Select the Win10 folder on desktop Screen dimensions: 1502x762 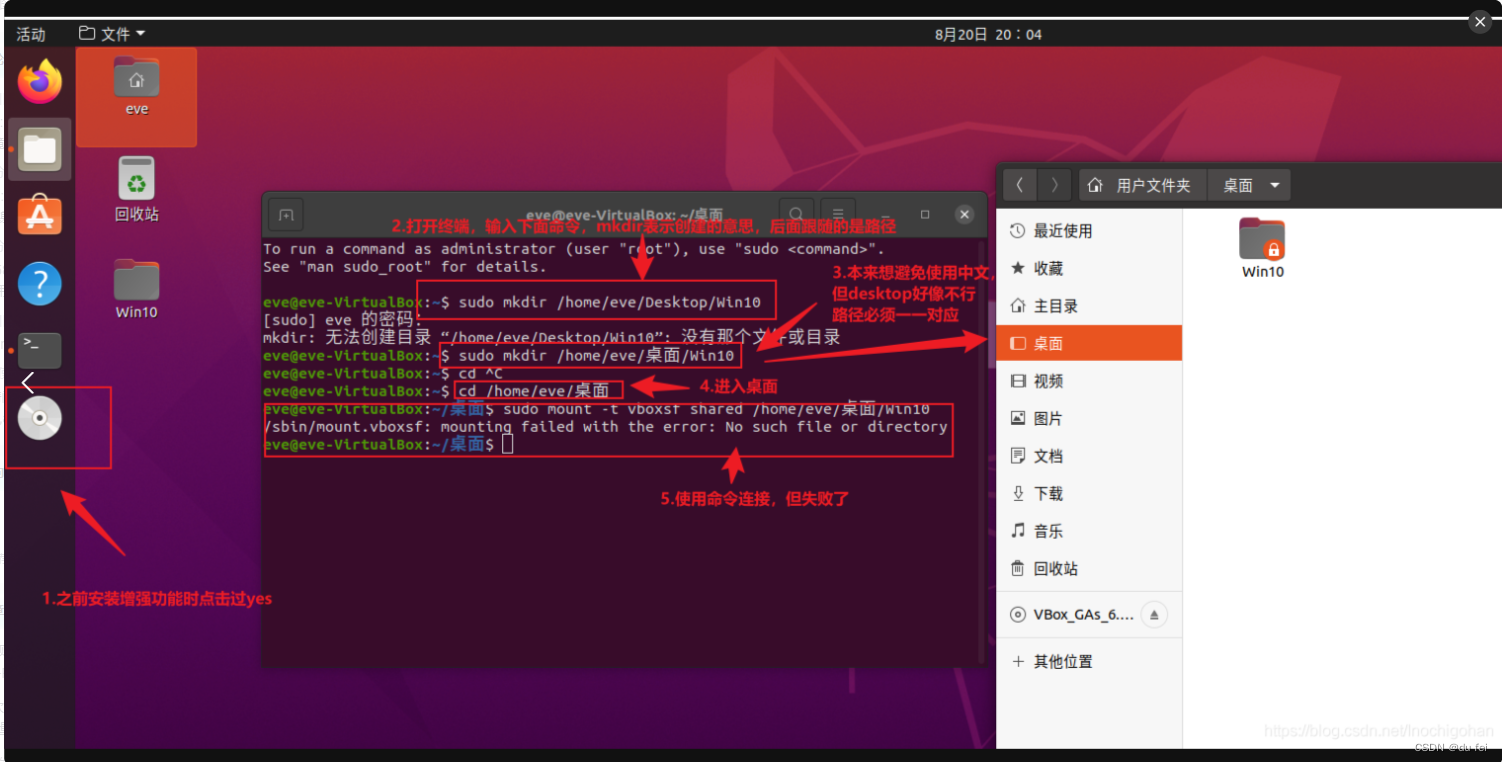[x=136, y=289]
